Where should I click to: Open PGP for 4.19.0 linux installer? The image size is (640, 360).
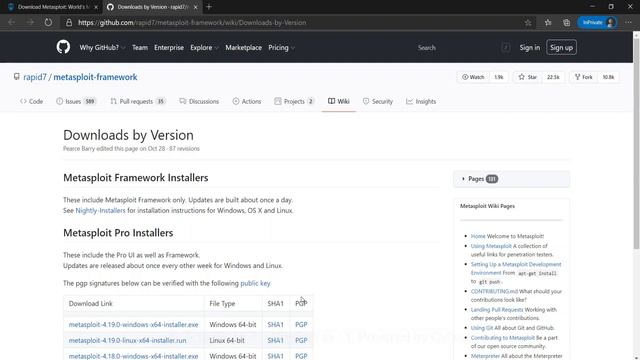301,340
